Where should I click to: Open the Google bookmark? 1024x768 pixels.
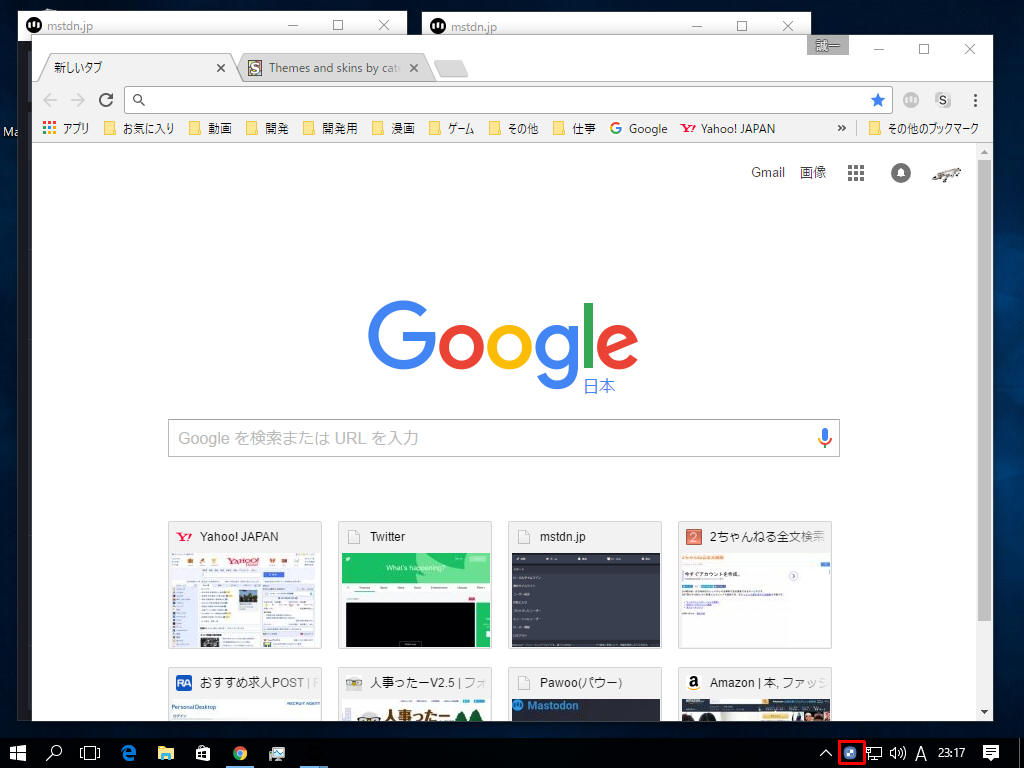(639, 129)
